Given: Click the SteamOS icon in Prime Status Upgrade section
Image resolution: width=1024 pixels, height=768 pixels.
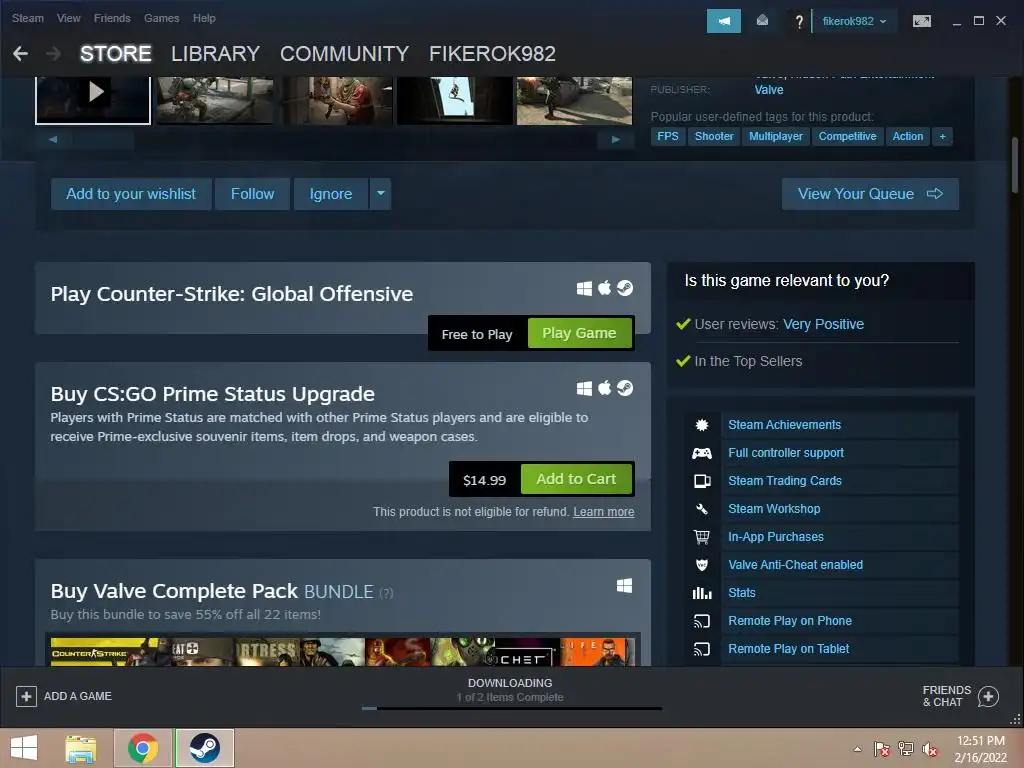Looking at the screenshot, I should point(625,388).
